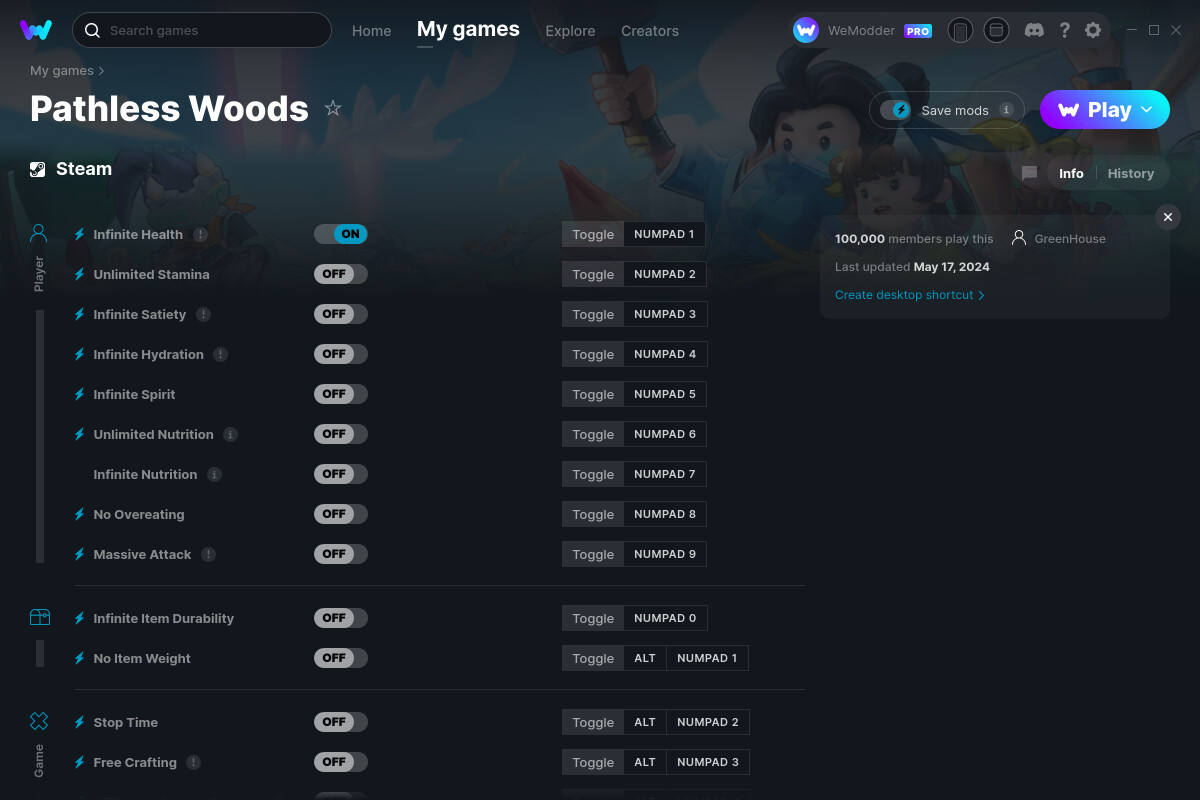Viewport: 1200px width, 800px height.
Task: Favorite Pathless Woods using the star icon
Action: pos(333,107)
